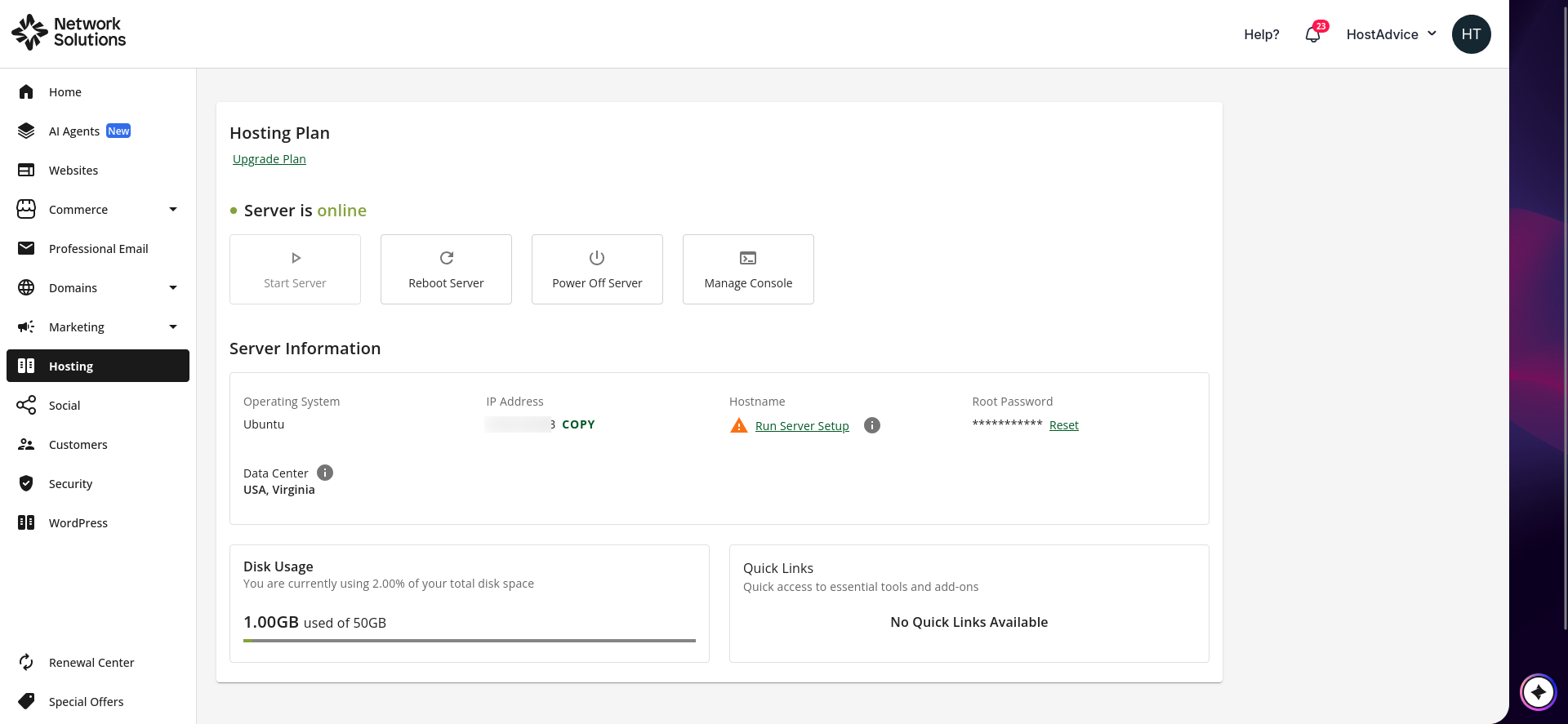Viewport: 1568px width, 724px height.
Task: Open the HostAdvice account dropdown
Action: point(1392,34)
